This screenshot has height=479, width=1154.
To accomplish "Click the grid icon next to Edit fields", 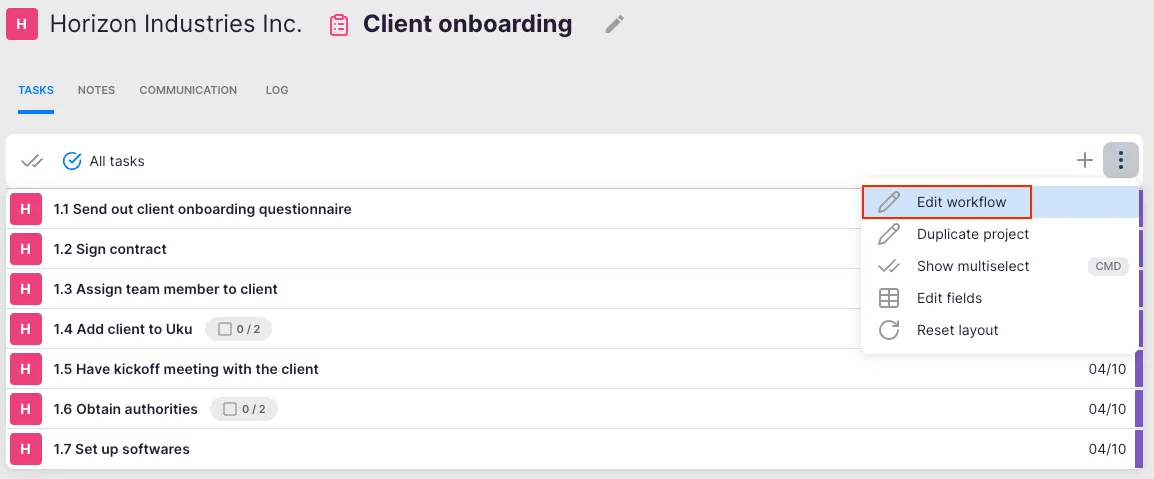I will pos(889,298).
